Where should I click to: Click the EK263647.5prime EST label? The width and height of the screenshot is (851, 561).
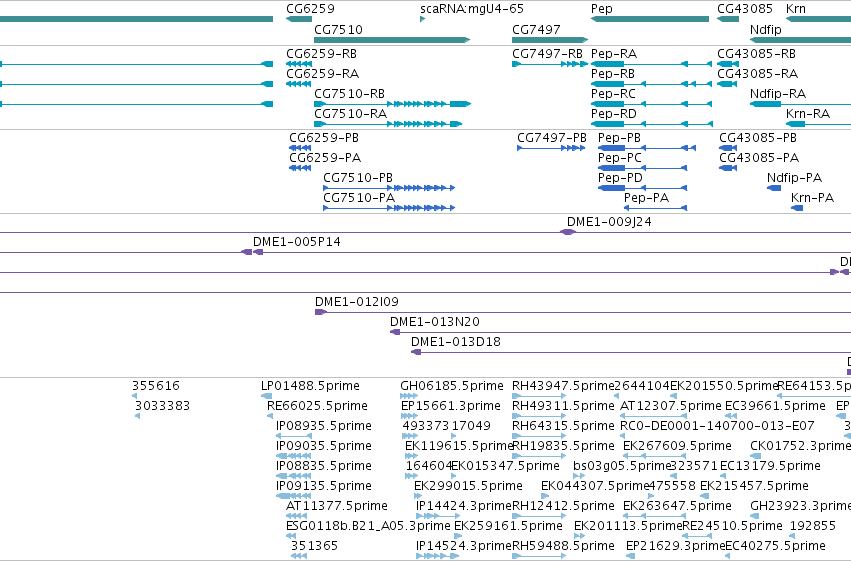[x=677, y=506]
